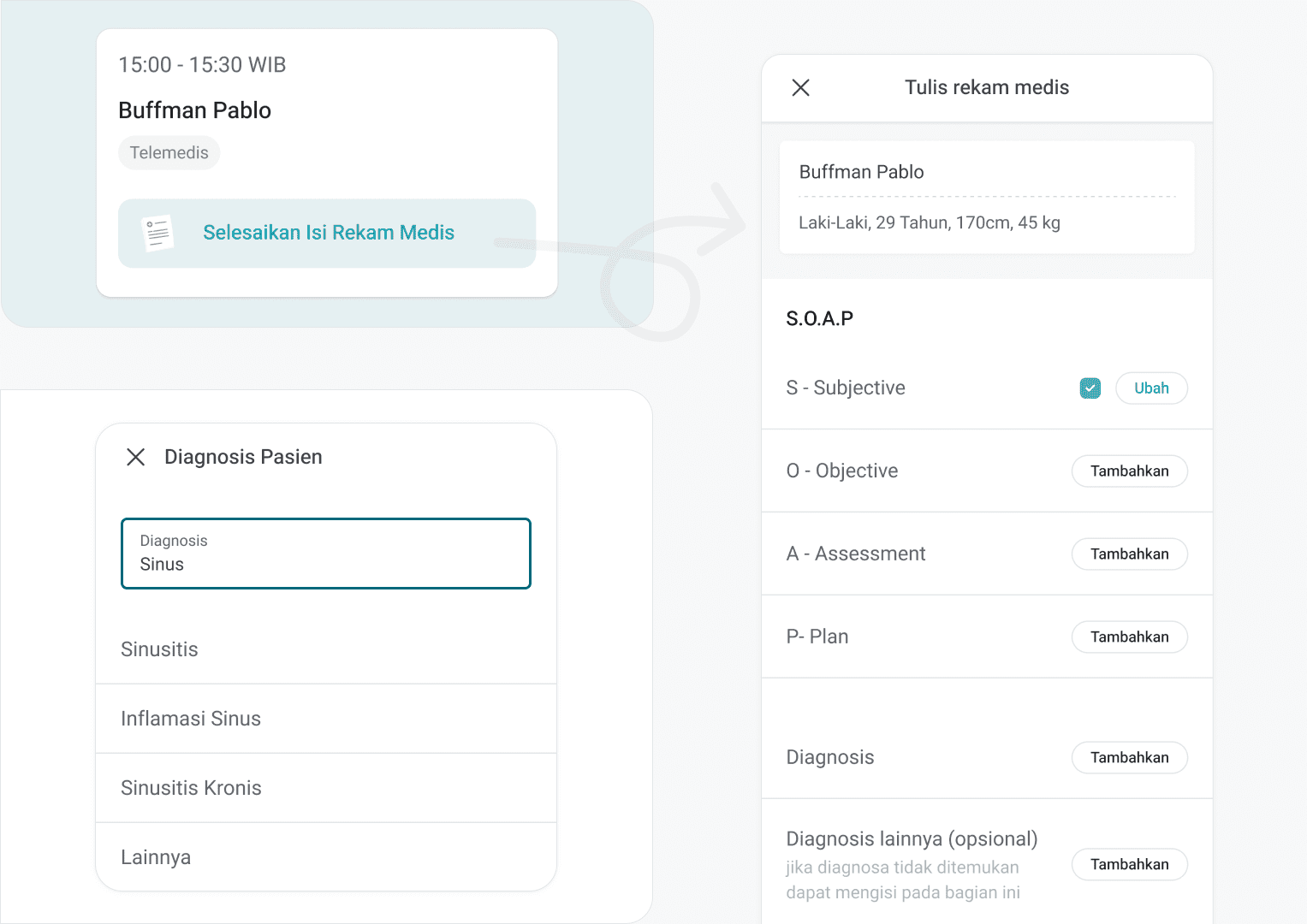Image resolution: width=1307 pixels, height=924 pixels.
Task: Add O - Objective with Tambahkan
Action: [x=1129, y=471]
